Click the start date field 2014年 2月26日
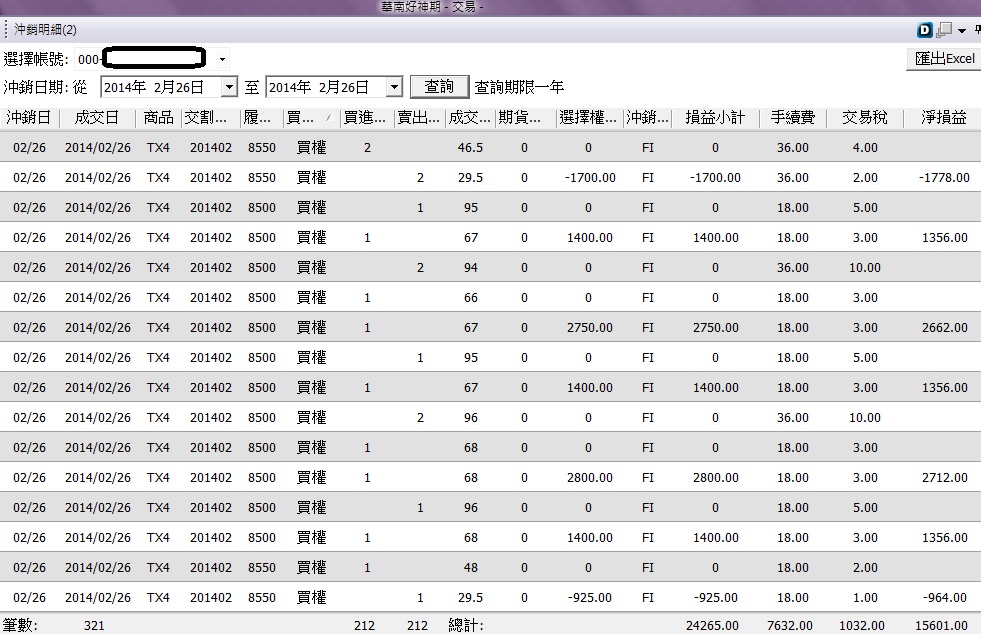The image size is (981, 634). tap(161, 87)
